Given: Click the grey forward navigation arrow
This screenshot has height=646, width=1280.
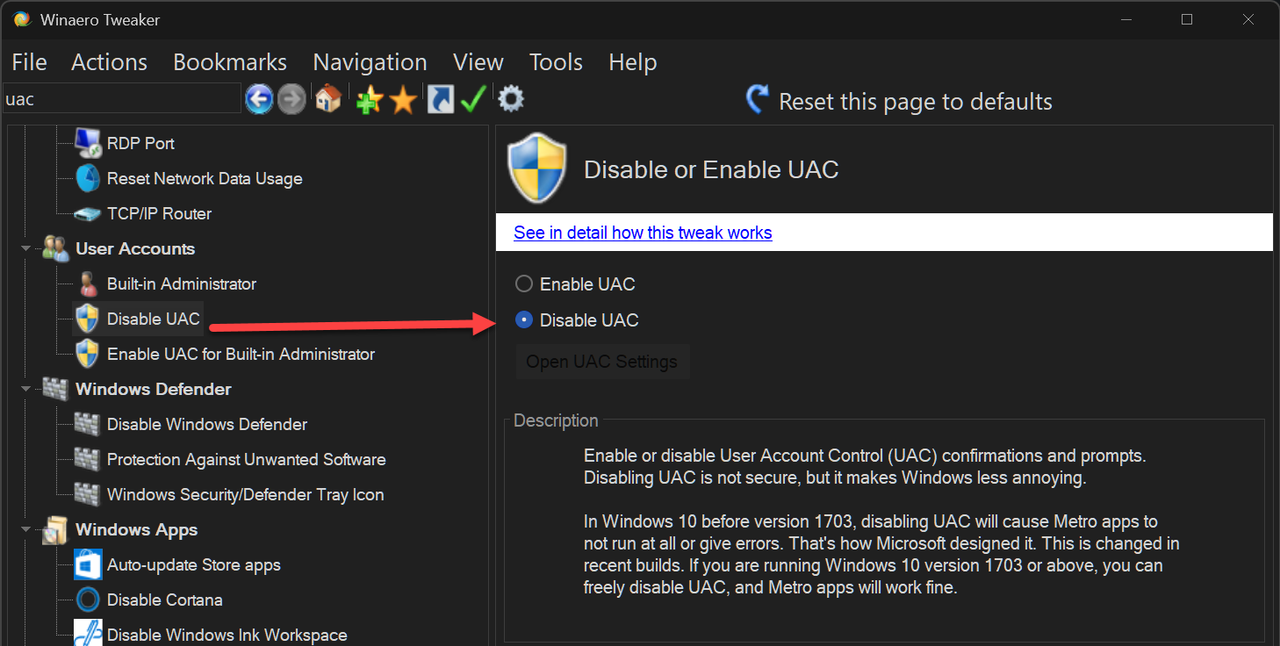Looking at the screenshot, I should (x=292, y=99).
